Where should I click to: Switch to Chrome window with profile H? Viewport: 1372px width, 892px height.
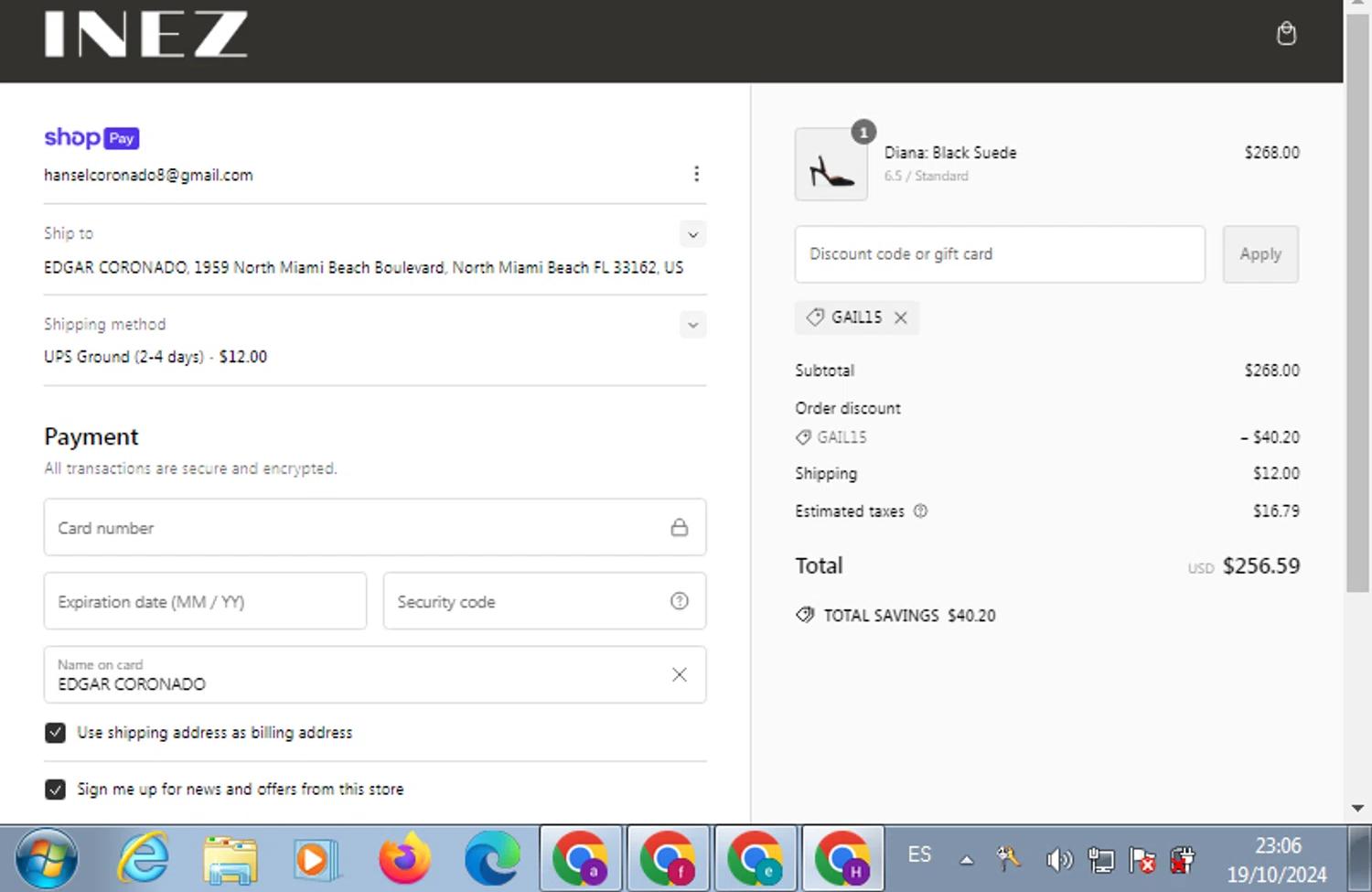(x=843, y=859)
